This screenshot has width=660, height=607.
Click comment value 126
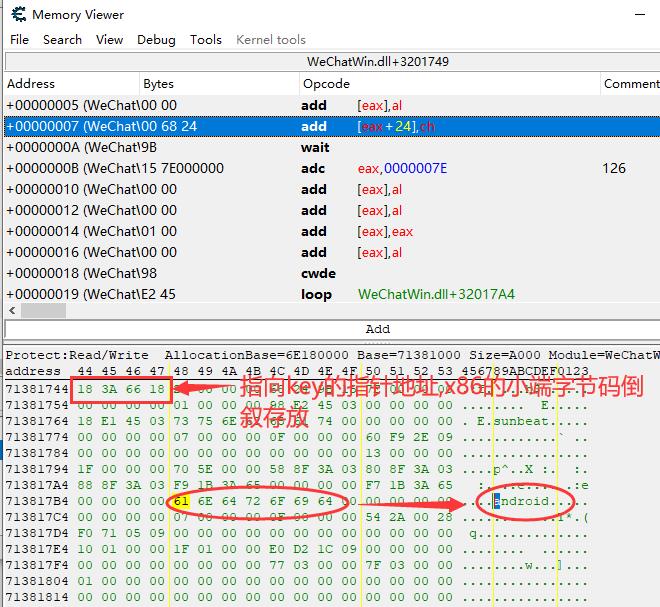(x=614, y=168)
